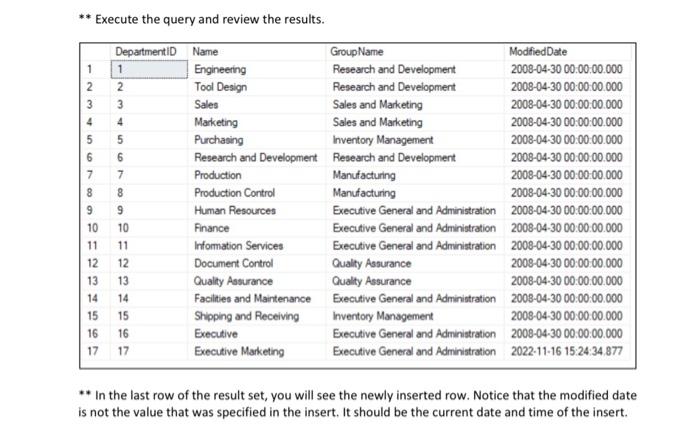The height and width of the screenshot is (433, 700).
Task: Select row header number 17
Action: 95,351
